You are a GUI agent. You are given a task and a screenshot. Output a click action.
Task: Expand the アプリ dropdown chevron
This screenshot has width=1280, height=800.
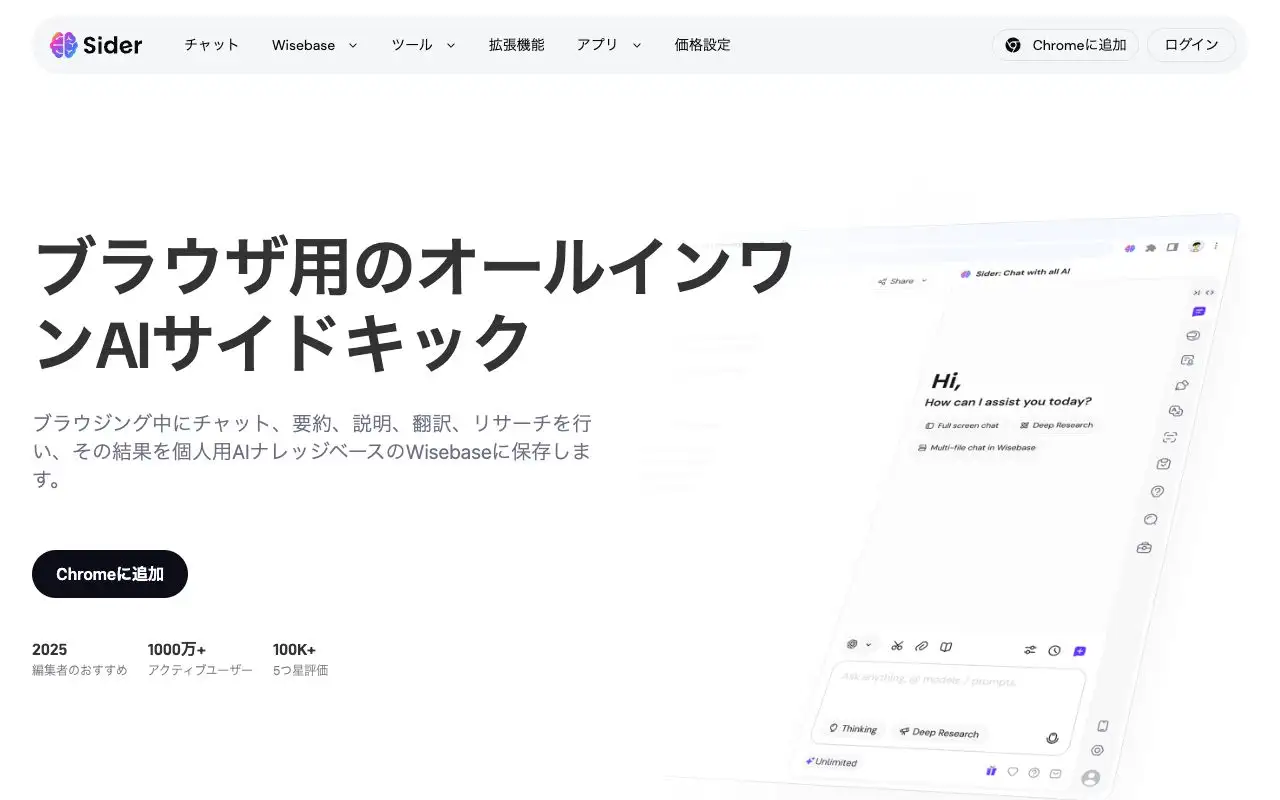(x=637, y=45)
